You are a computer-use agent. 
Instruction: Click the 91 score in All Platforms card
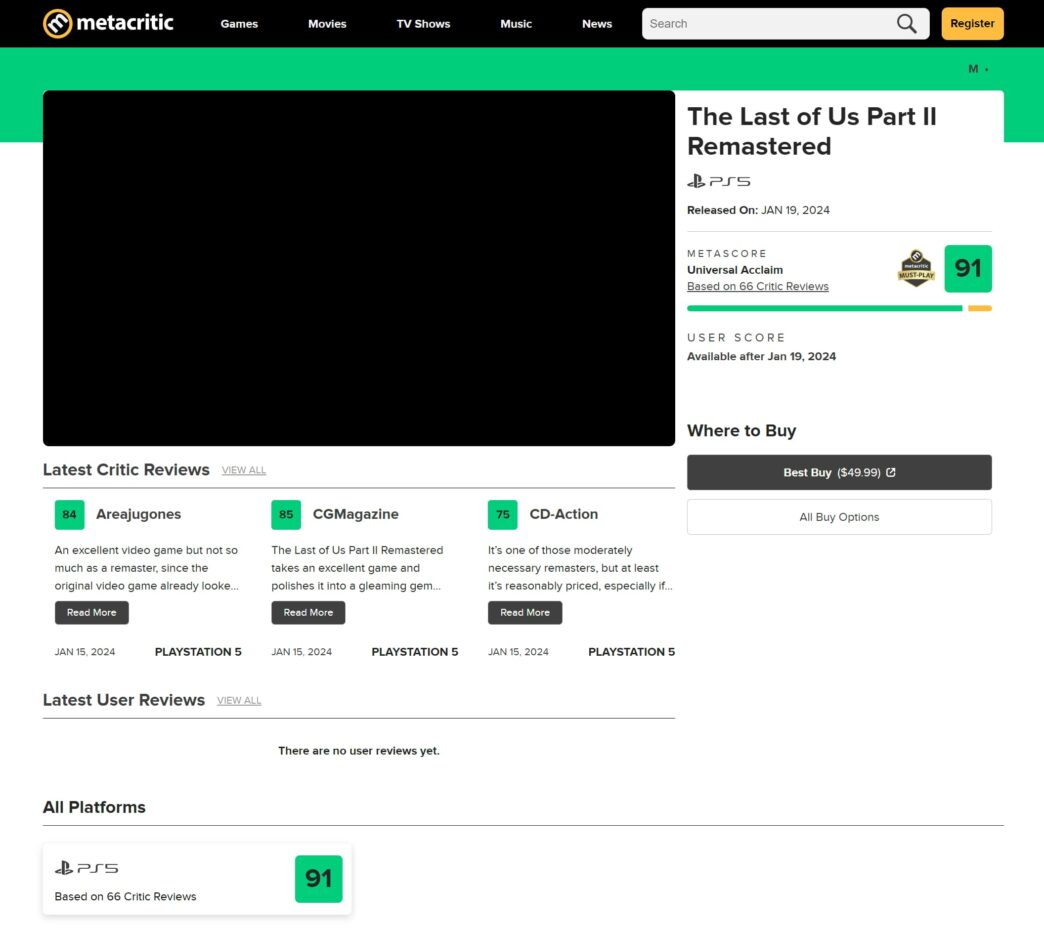(318, 879)
